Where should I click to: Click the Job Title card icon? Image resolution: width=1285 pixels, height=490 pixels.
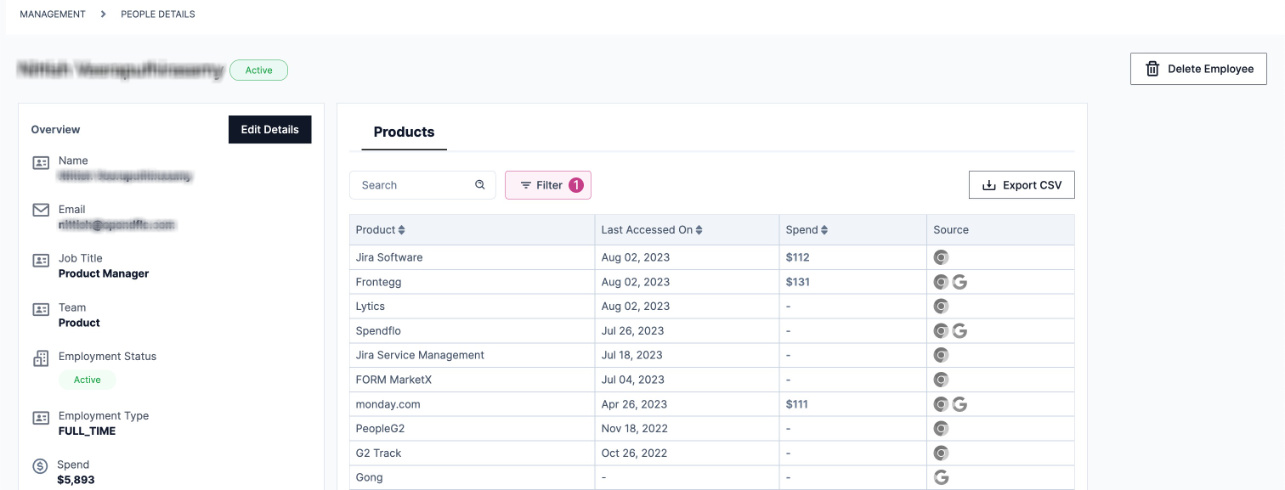(41, 260)
